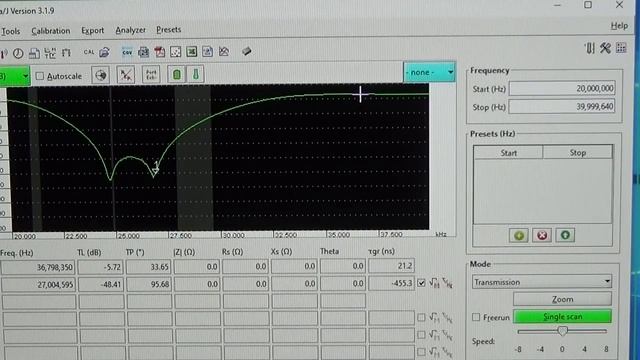Open the Export menu
This screenshot has height=360, width=640.
93,31
